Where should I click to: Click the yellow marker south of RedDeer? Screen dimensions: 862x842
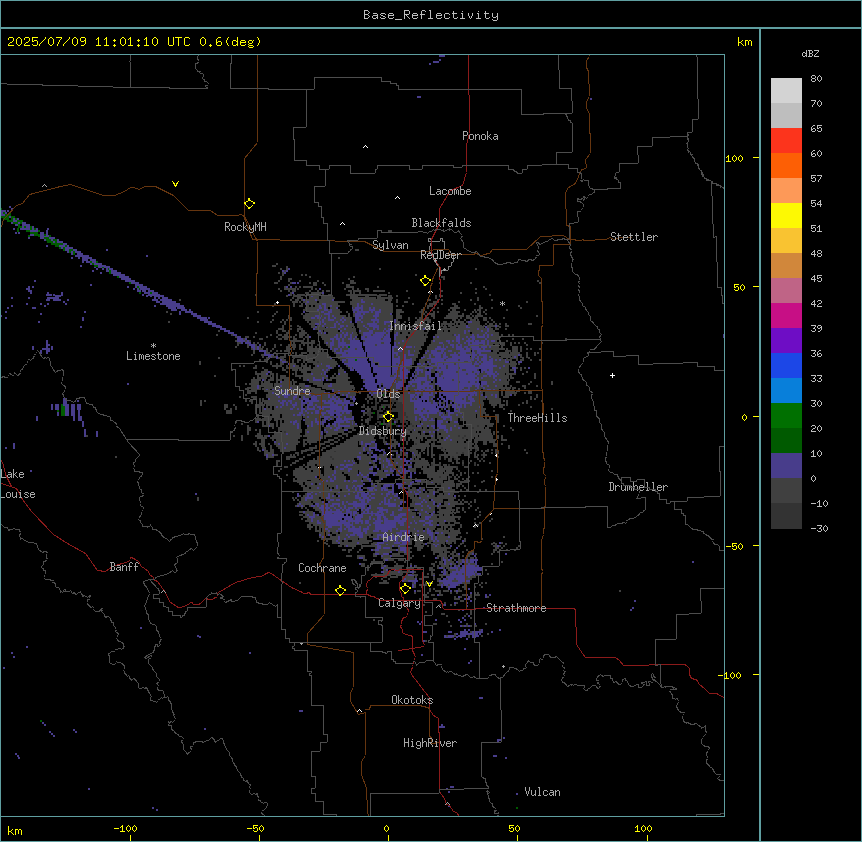[425, 281]
